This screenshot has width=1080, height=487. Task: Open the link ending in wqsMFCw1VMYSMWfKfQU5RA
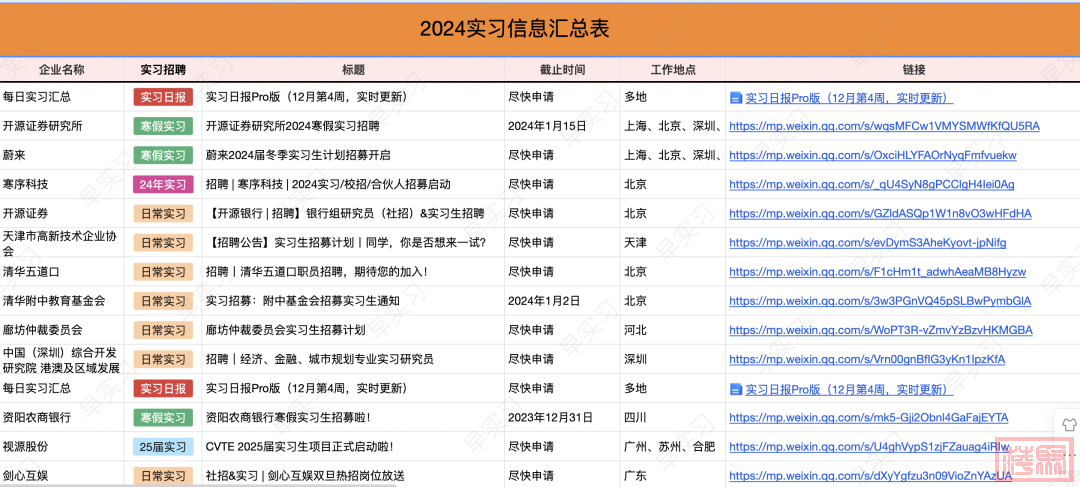coord(884,127)
